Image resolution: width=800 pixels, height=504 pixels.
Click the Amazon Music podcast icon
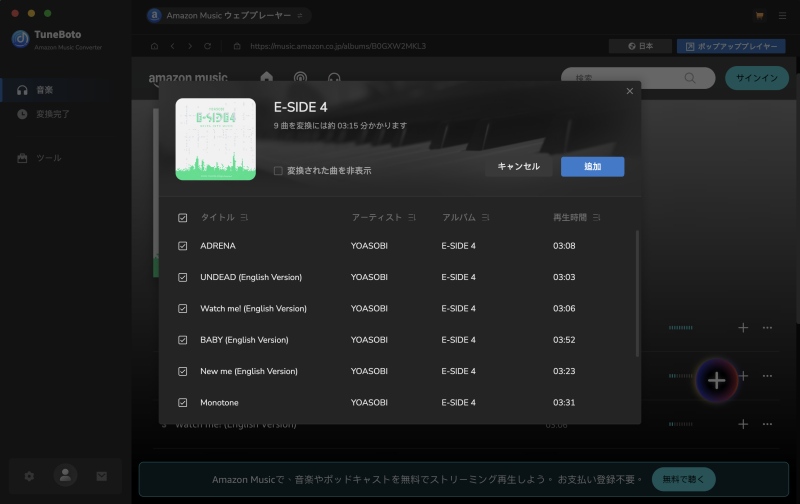tap(301, 78)
